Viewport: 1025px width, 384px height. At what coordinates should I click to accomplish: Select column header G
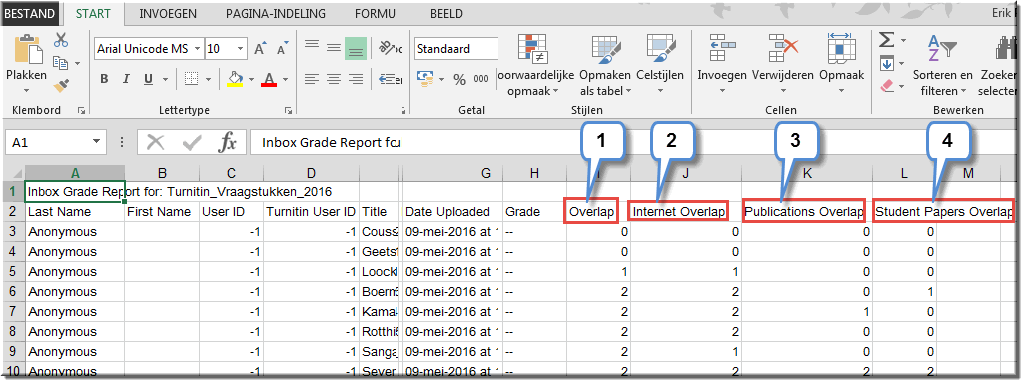(x=486, y=173)
